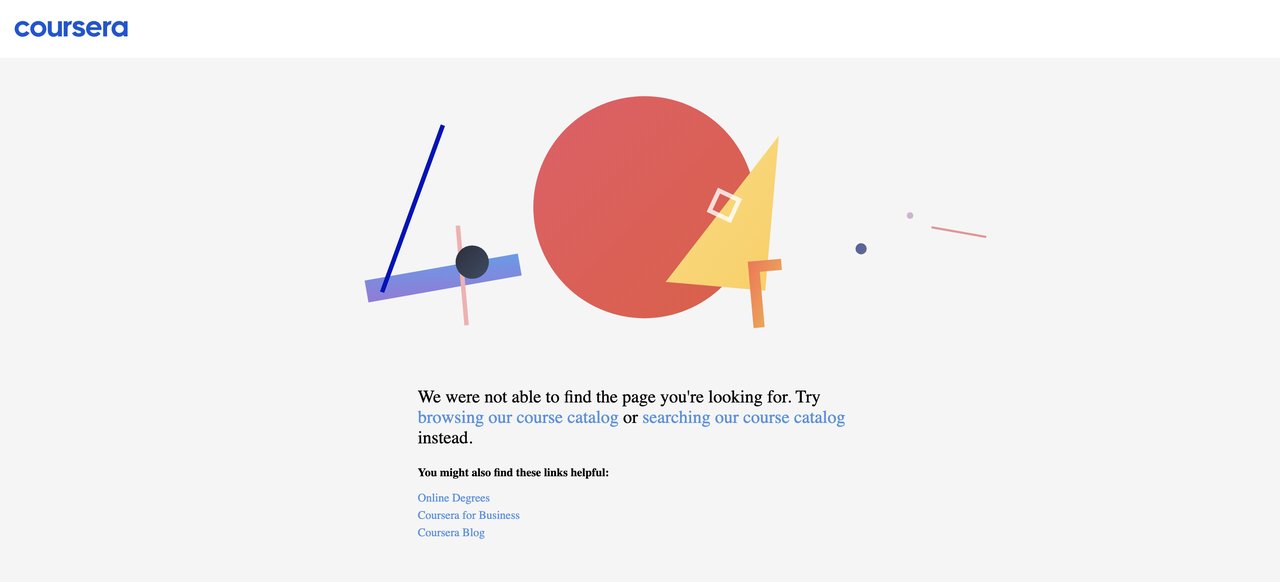The width and height of the screenshot is (1280, 582).
Task: Open the "browsing our course catalog" link
Action: [518, 418]
